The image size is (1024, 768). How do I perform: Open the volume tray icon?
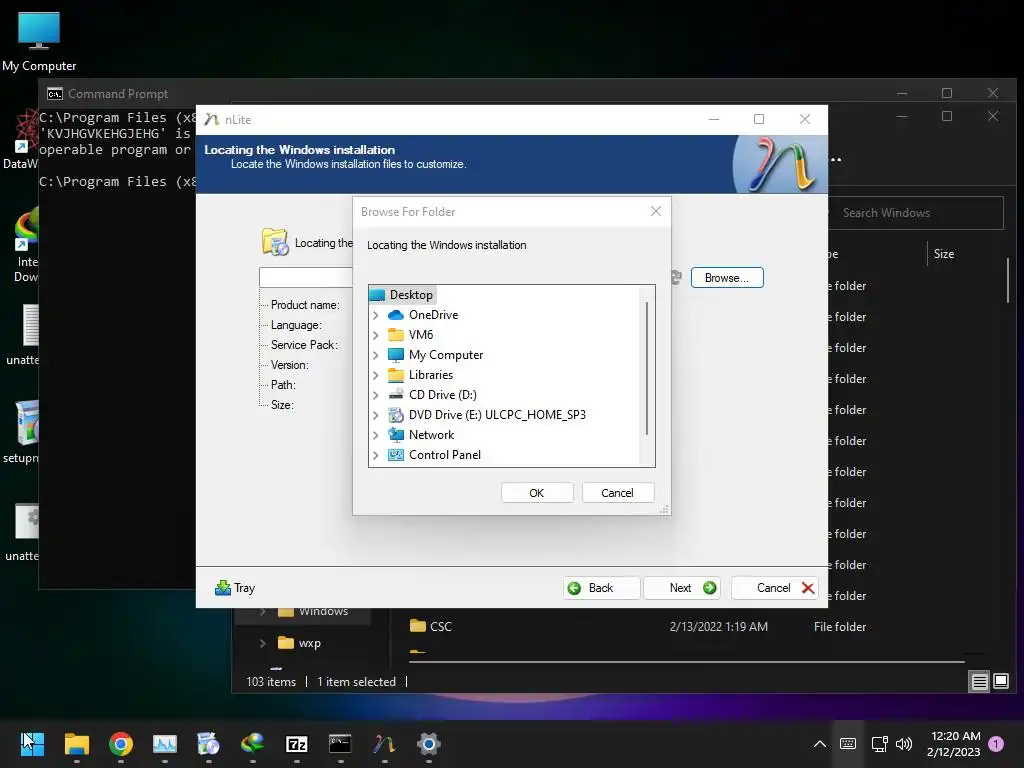tap(904, 744)
